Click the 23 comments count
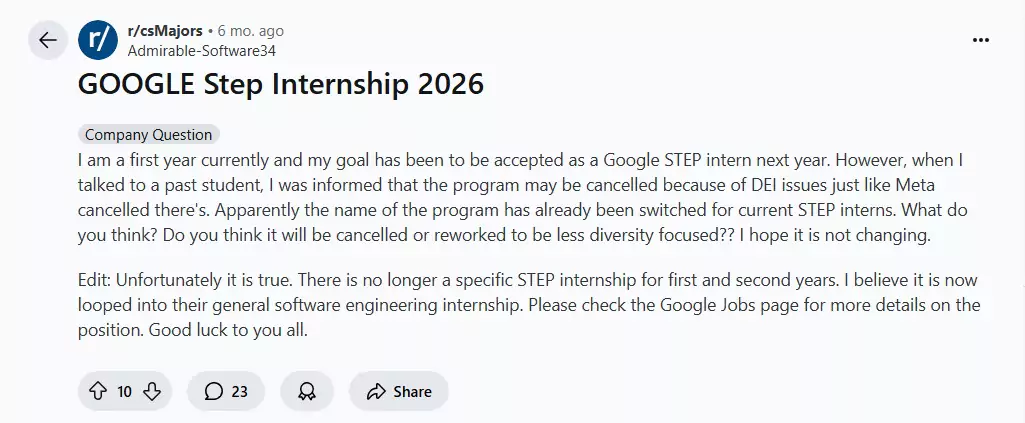 pos(239,391)
